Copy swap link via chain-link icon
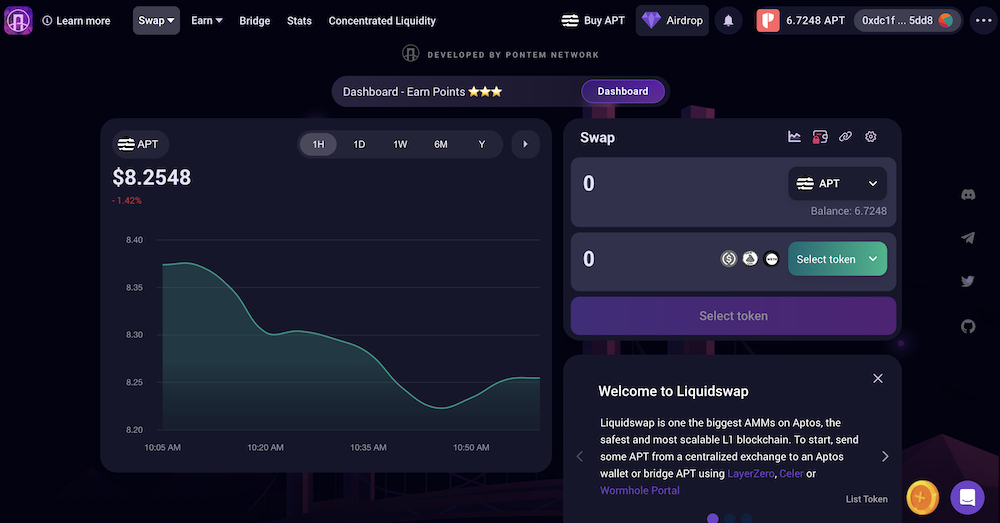Image resolution: width=1000 pixels, height=523 pixels. 845,137
